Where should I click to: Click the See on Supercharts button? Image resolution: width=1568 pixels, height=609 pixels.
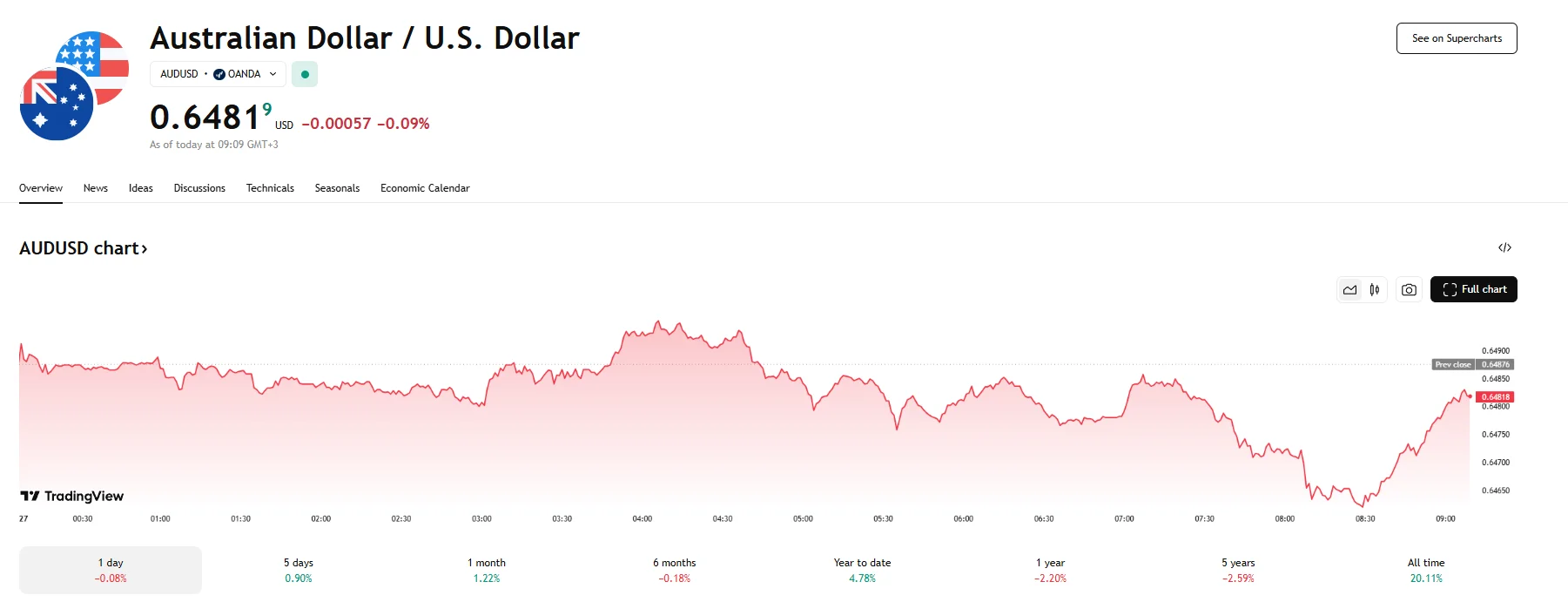[1457, 38]
